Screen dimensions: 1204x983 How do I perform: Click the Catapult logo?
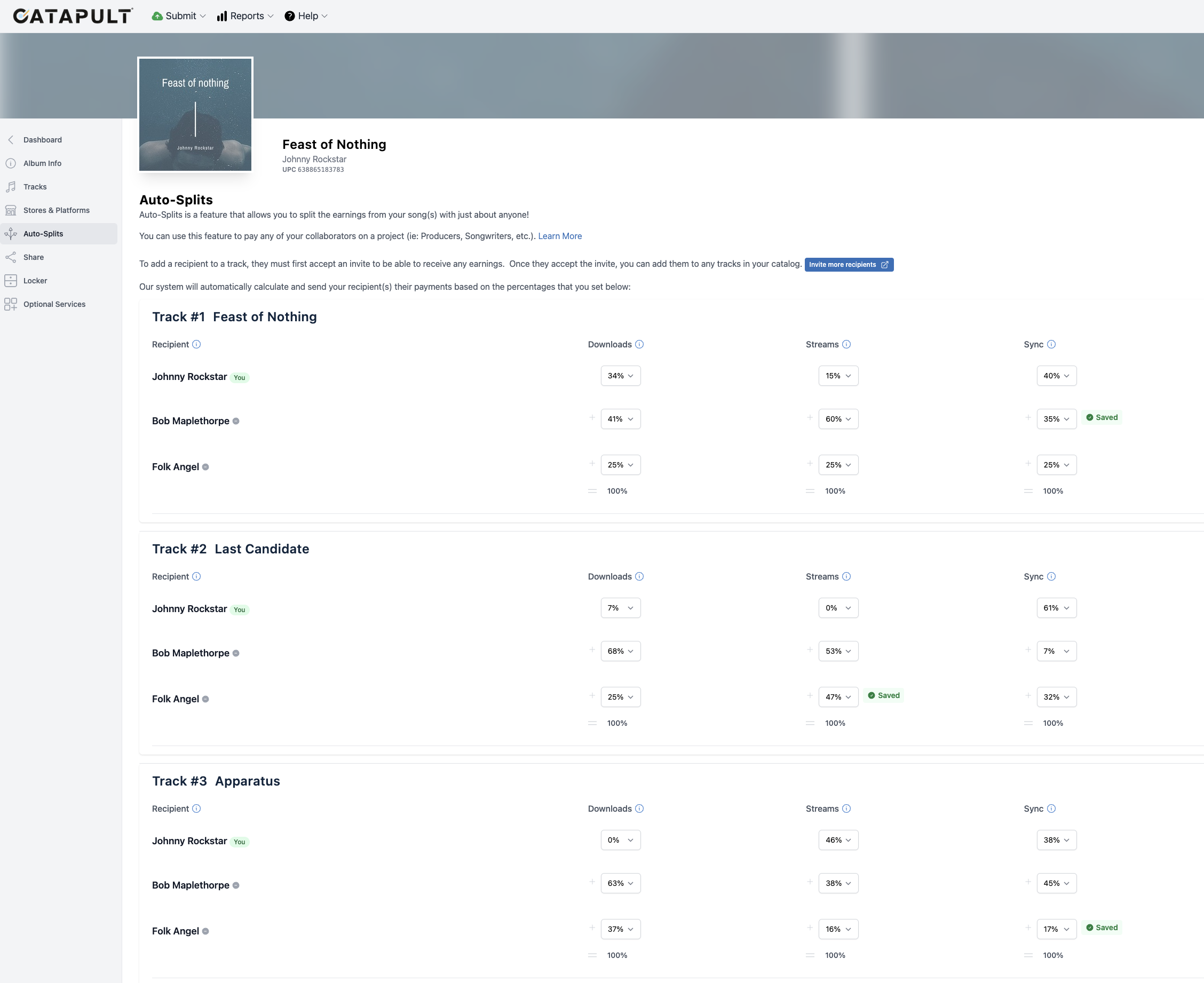coord(73,16)
